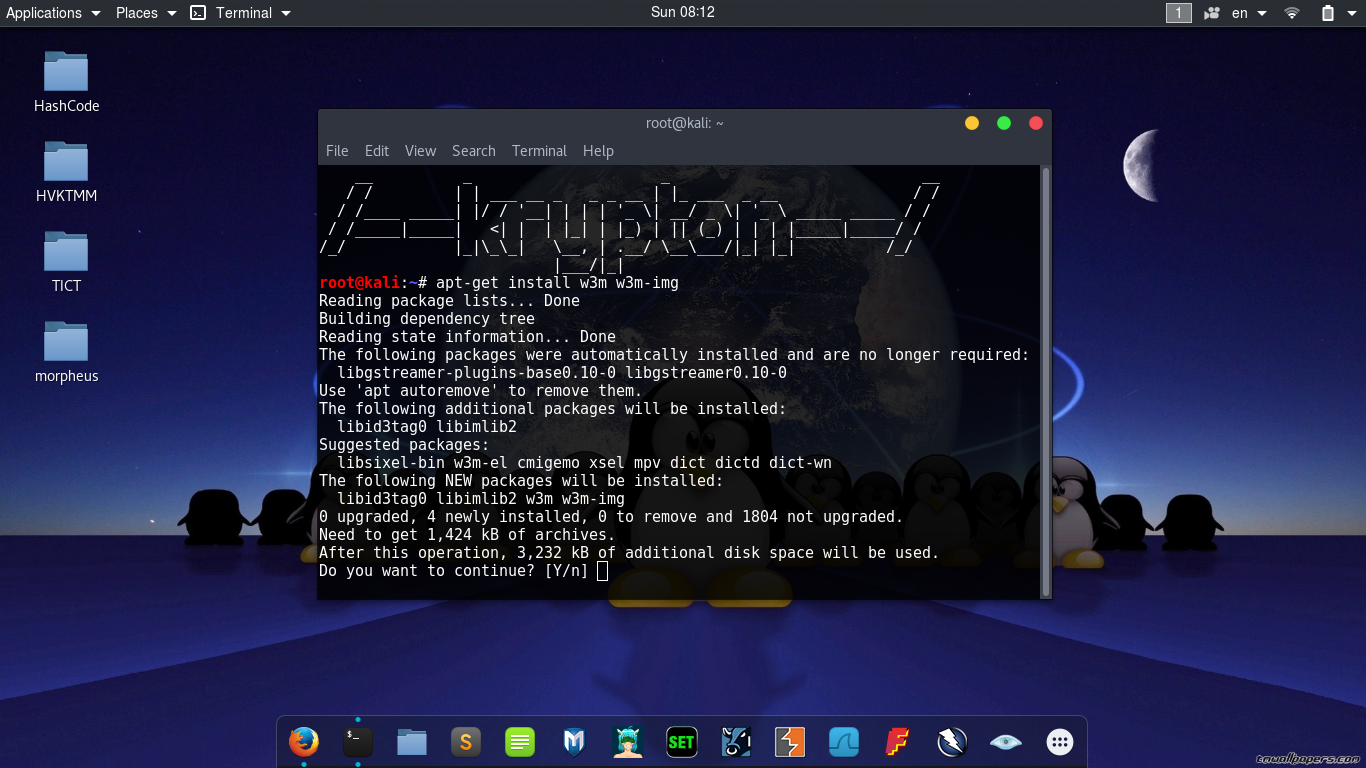Open the clock showing Sun 08:12

(683, 13)
